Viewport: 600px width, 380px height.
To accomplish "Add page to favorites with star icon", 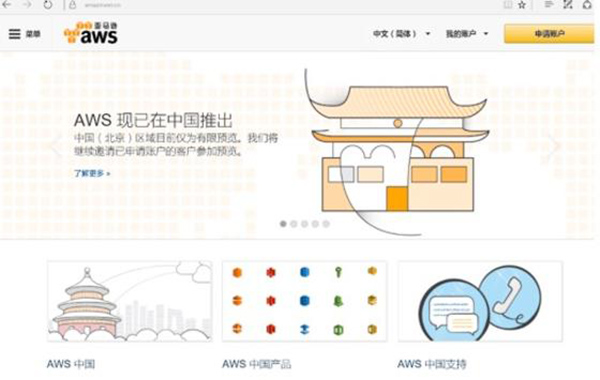I will pyautogui.click(x=522, y=5).
